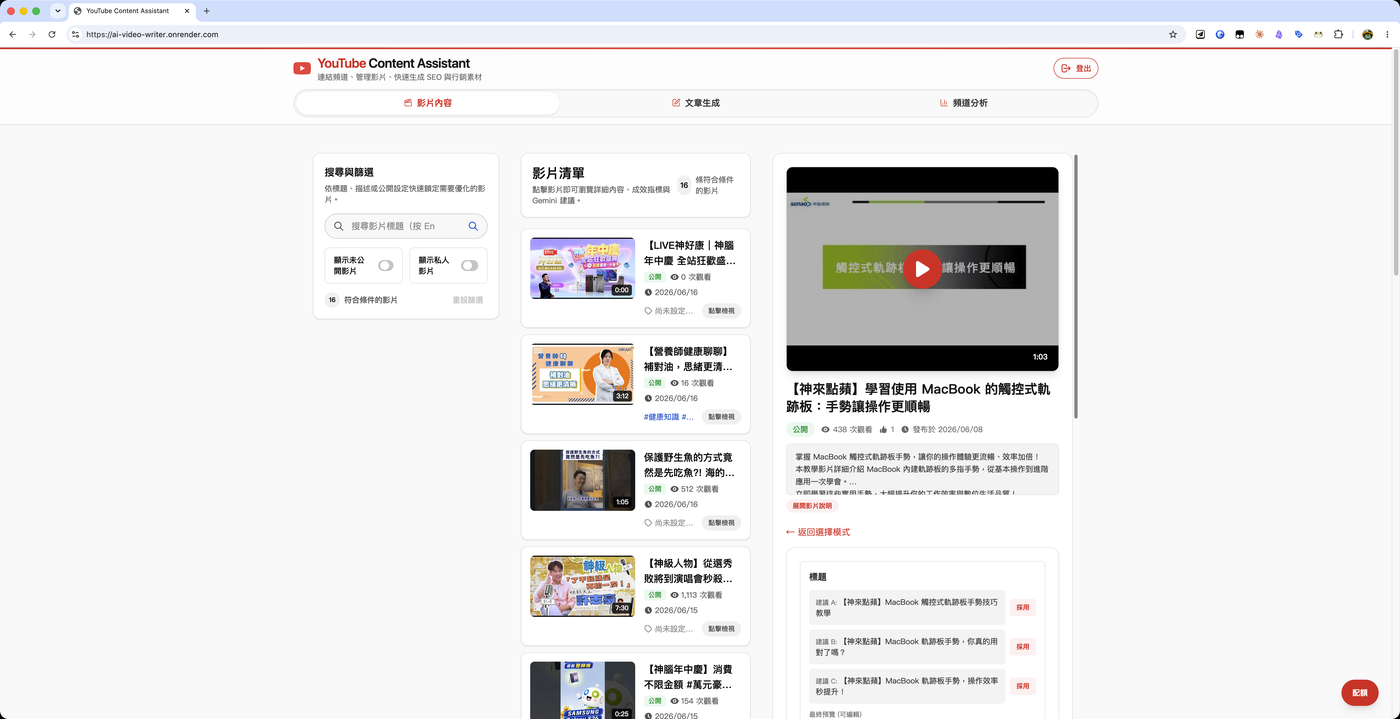
Task: Click browser back arrow
Action: pyautogui.click(x=13, y=34)
